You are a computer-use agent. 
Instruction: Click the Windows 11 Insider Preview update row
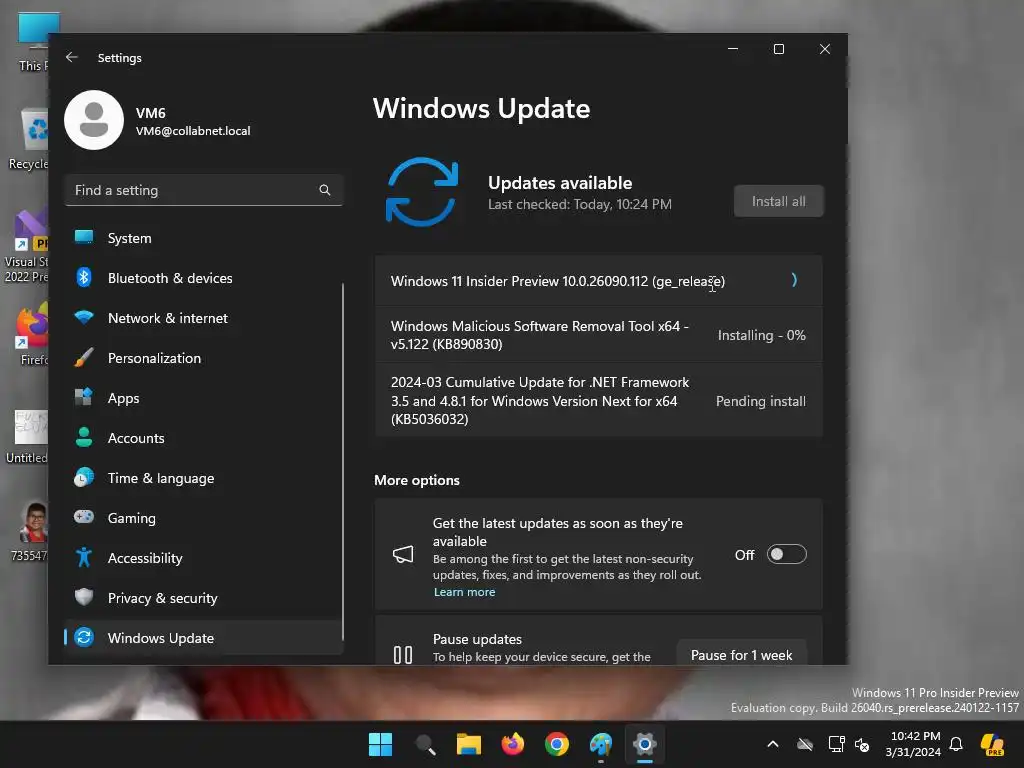(x=598, y=281)
